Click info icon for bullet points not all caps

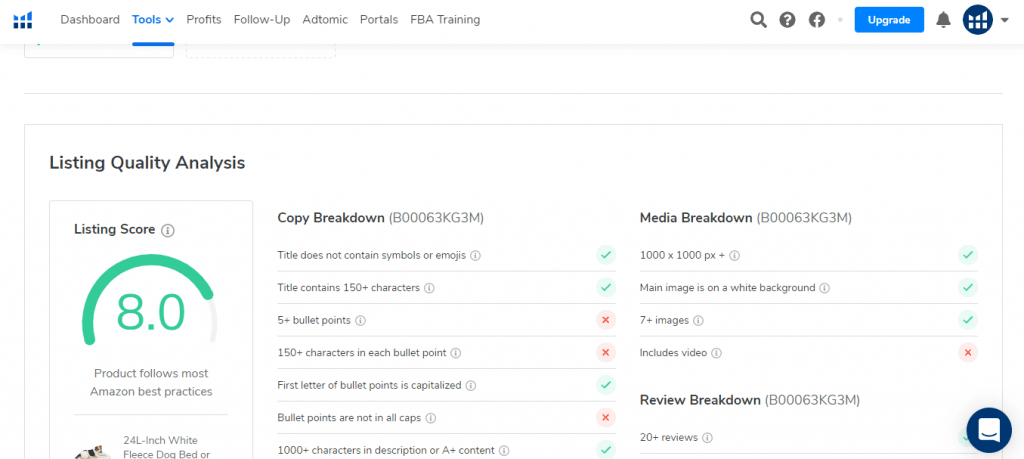point(431,418)
